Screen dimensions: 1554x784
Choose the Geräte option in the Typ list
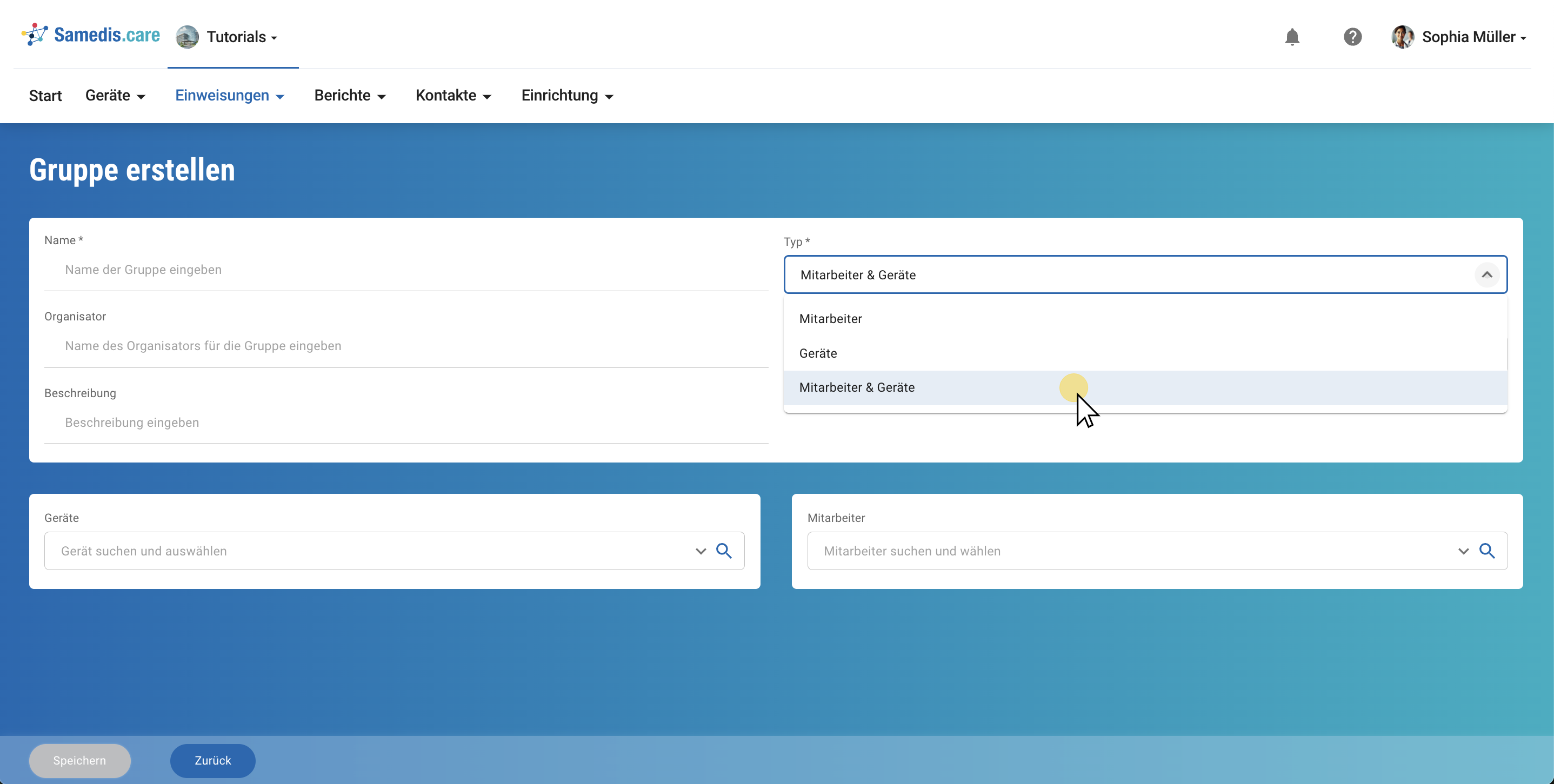818,353
